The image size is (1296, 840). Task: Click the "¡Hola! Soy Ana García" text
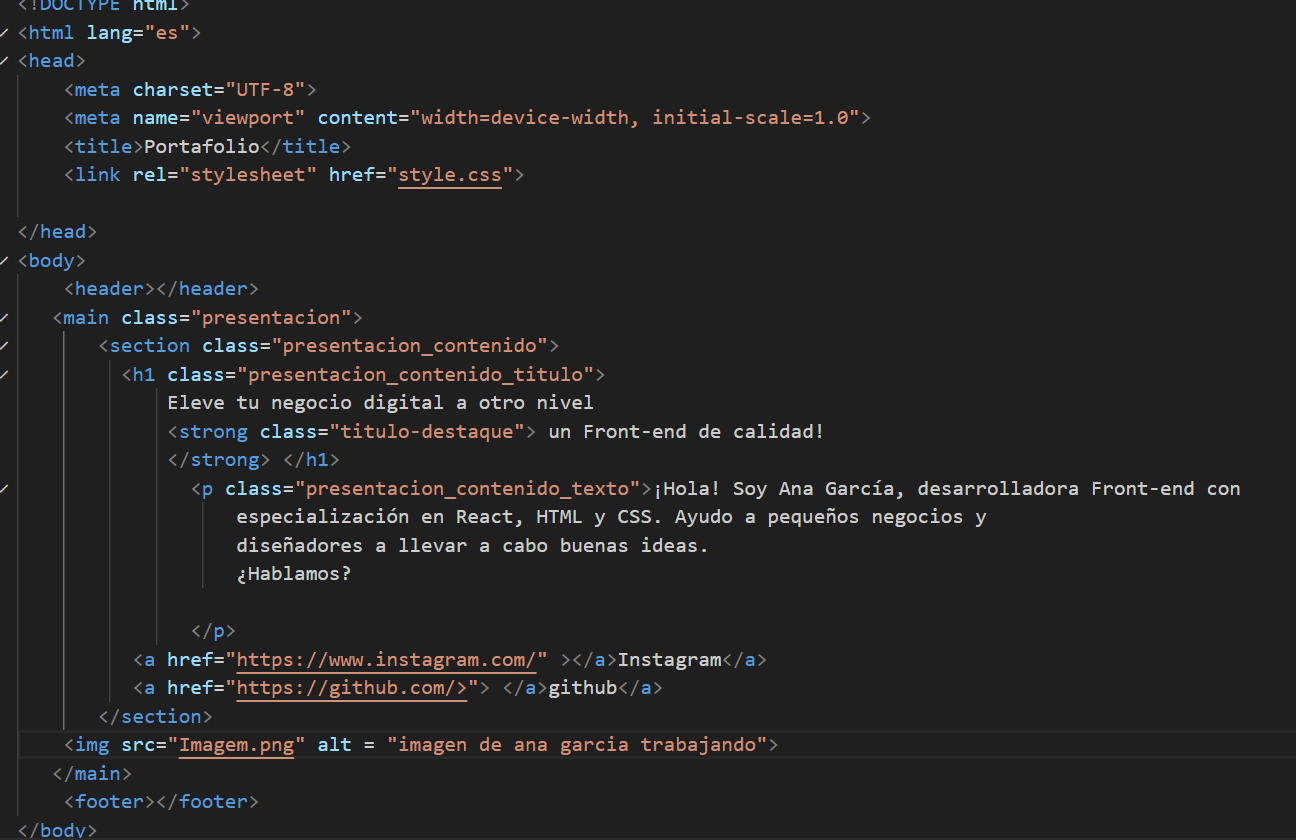pyautogui.click(x=780, y=489)
